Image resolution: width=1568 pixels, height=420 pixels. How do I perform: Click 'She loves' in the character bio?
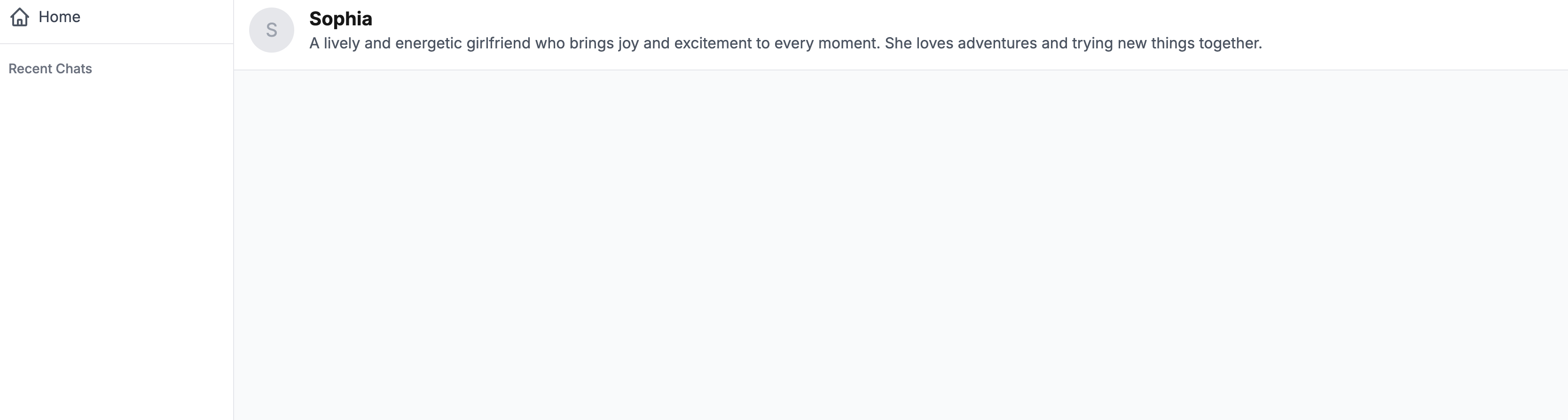click(x=918, y=43)
